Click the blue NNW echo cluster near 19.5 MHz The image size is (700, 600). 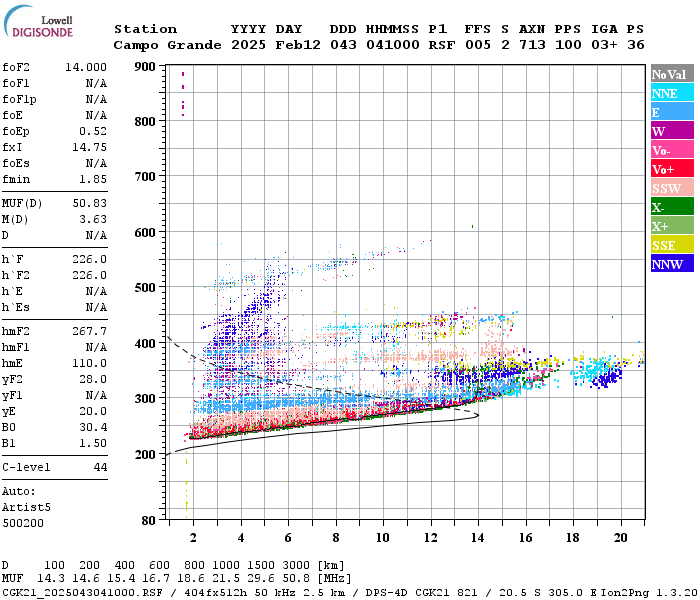click(607, 378)
